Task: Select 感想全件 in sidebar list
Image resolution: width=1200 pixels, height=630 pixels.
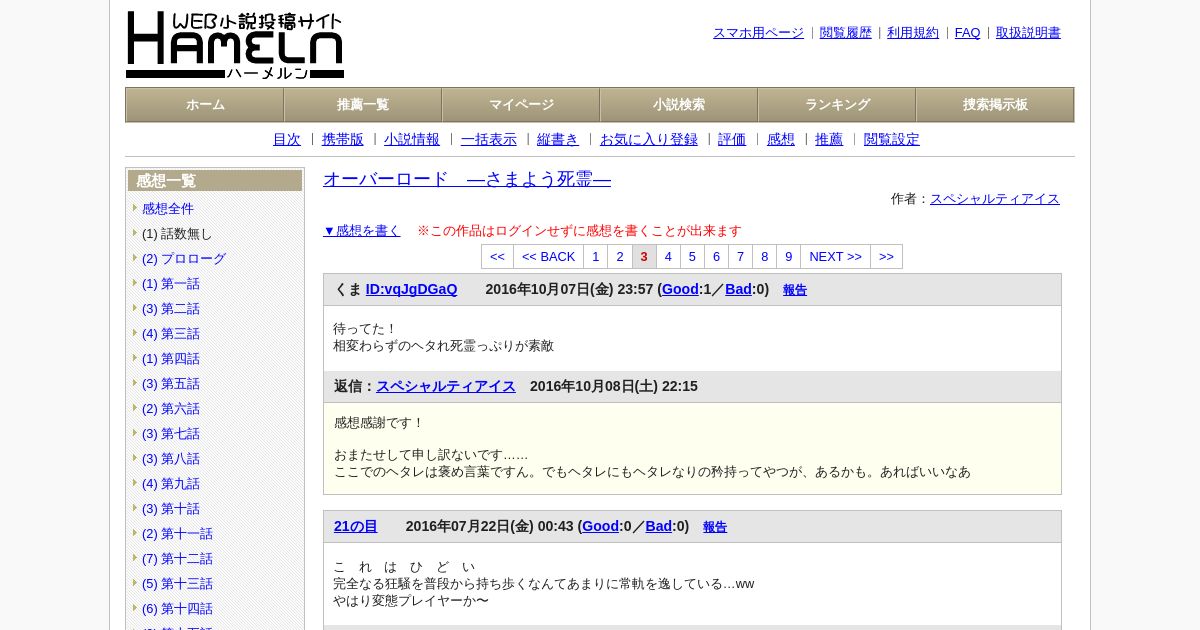Action: (168, 209)
